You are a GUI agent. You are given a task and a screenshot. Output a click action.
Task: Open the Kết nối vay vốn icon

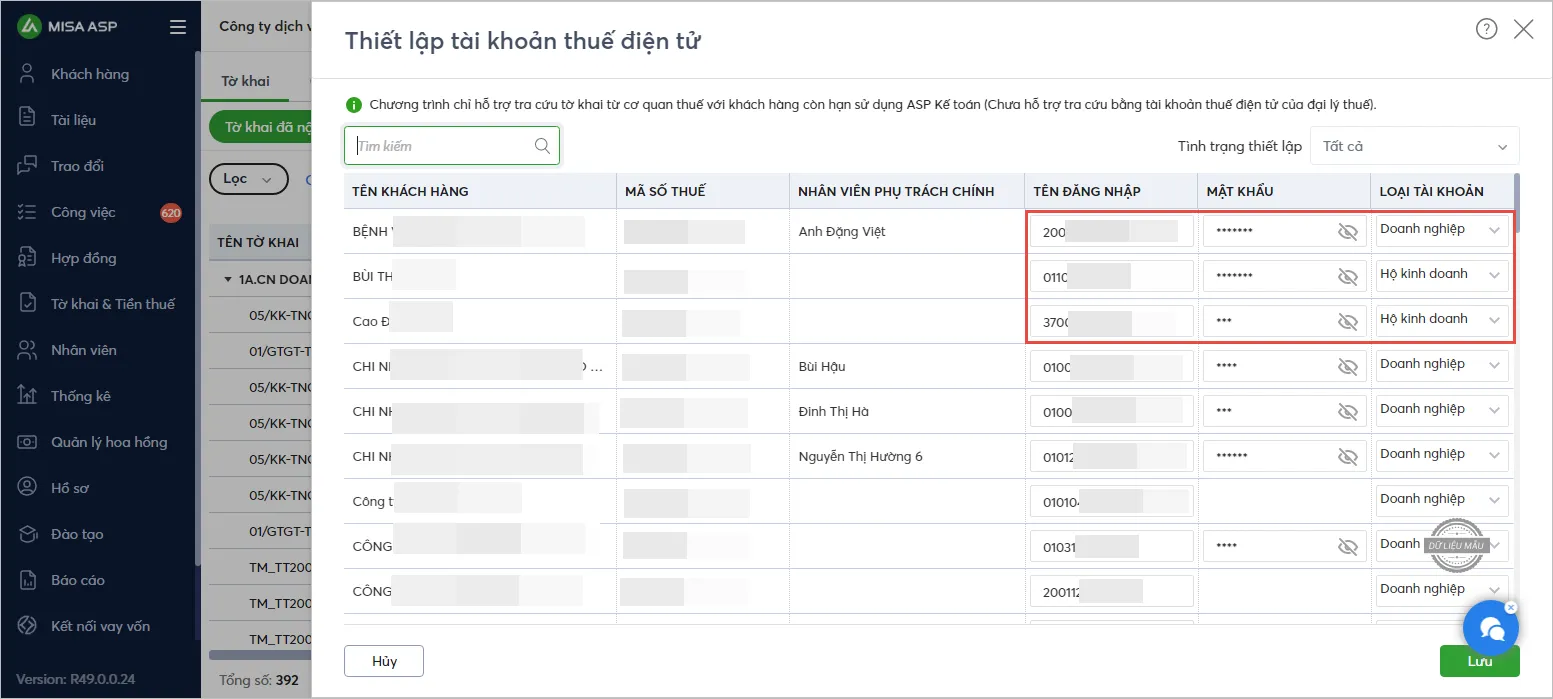28,626
